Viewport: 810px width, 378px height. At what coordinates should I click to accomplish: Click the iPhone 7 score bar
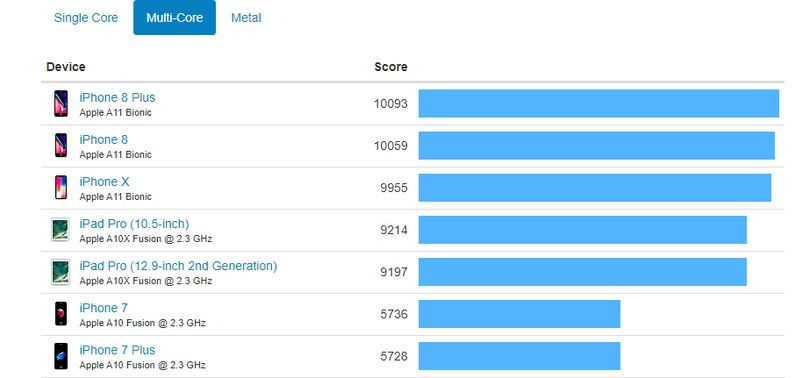click(519, 314)
